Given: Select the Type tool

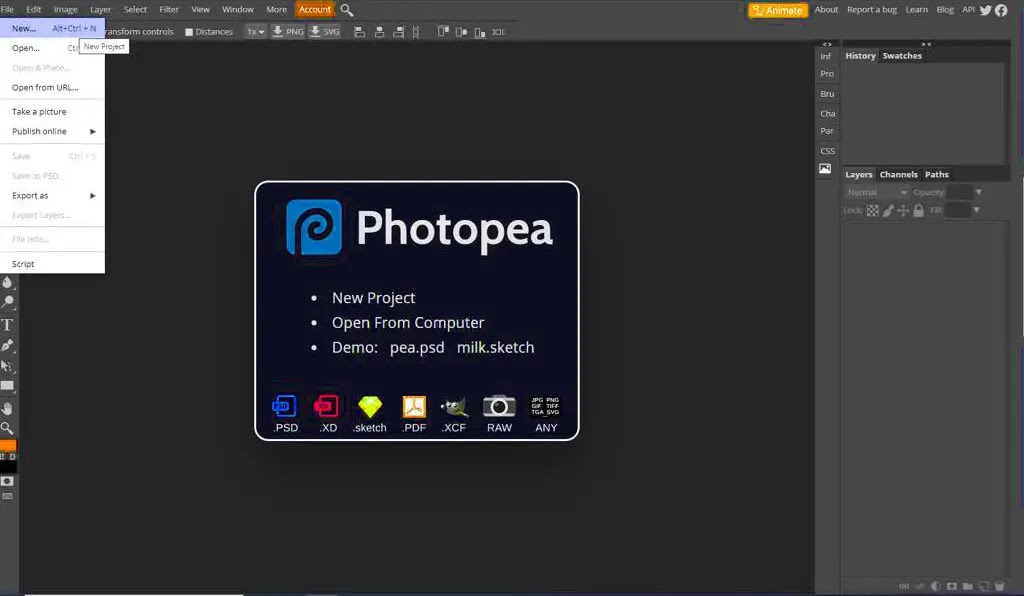Looking at the screenshot, I should coord(7,324).
